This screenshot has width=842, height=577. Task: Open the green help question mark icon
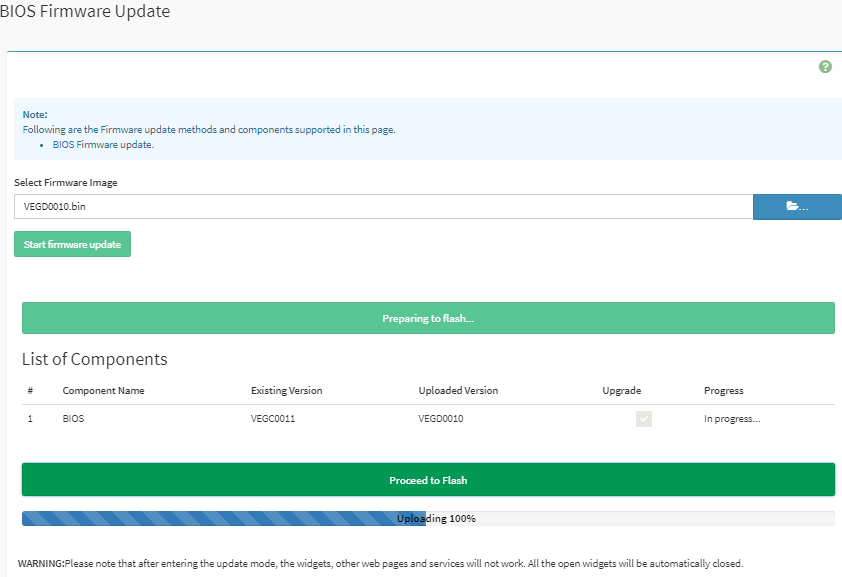click(825, 67)
